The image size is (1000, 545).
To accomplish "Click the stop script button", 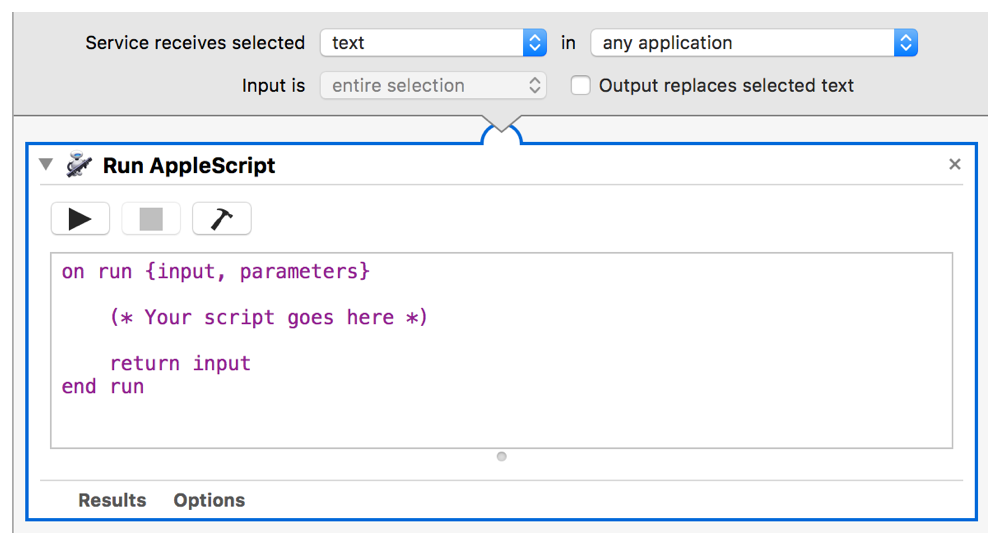I will [151, 219].
